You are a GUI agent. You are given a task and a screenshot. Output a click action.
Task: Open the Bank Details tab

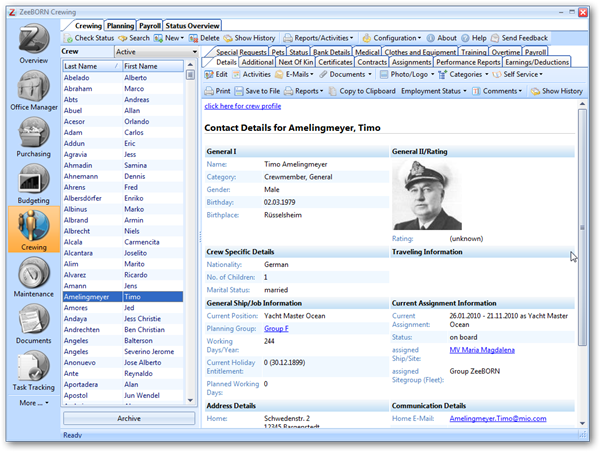[331, 52]
